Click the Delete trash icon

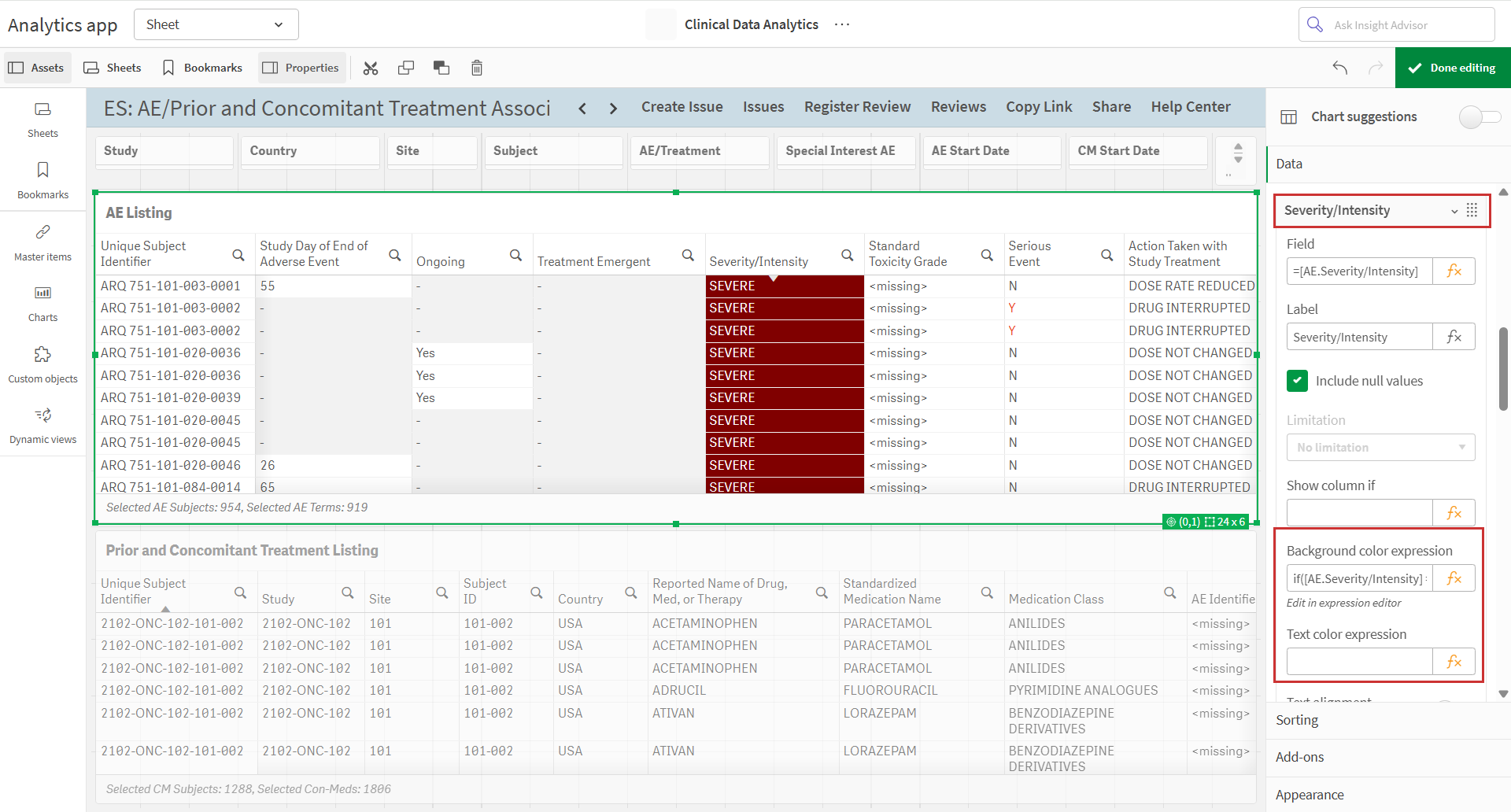point(477,68)
